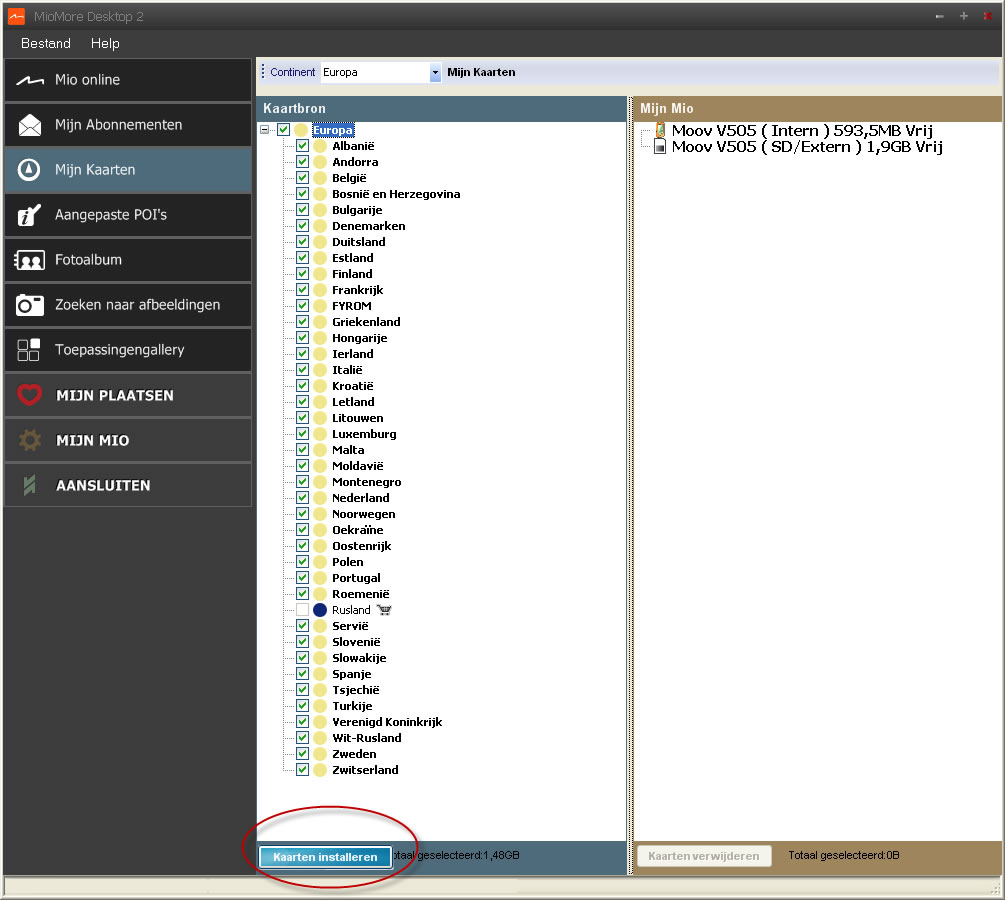The width and height of the screenshot is (1005, 900).
Task: Click the Aangepaste POI's info icon
Action: click(x=29, y=215)
